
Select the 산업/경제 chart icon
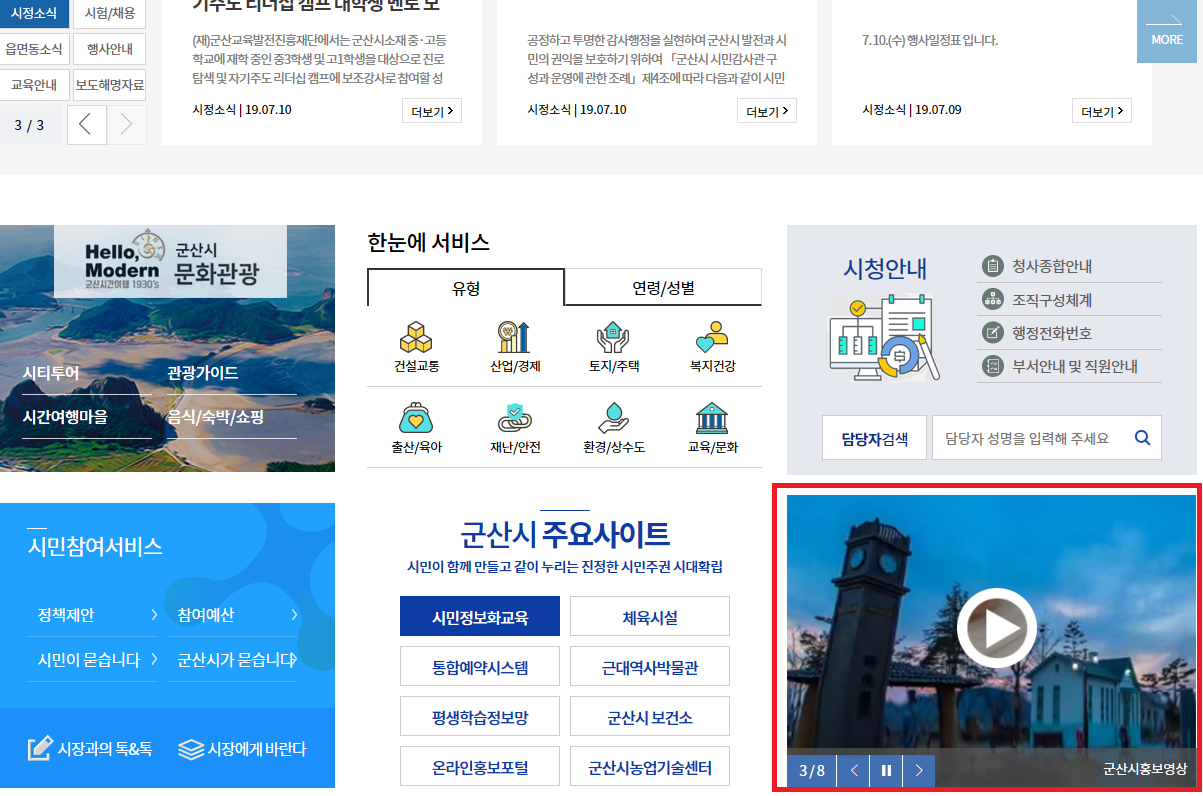click(x=514, y=337)
